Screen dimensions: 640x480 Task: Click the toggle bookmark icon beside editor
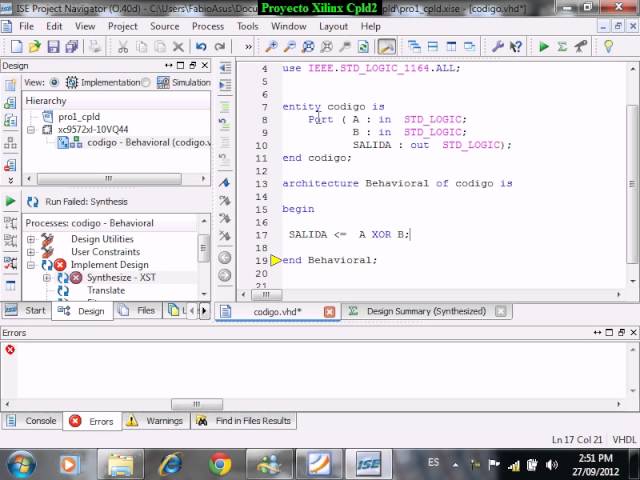point(224,183)
